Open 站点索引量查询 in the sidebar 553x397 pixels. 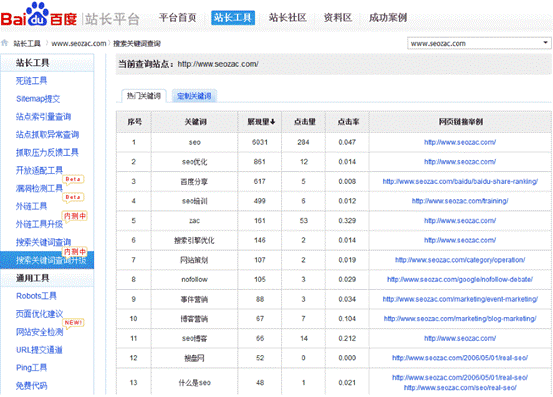43,117
